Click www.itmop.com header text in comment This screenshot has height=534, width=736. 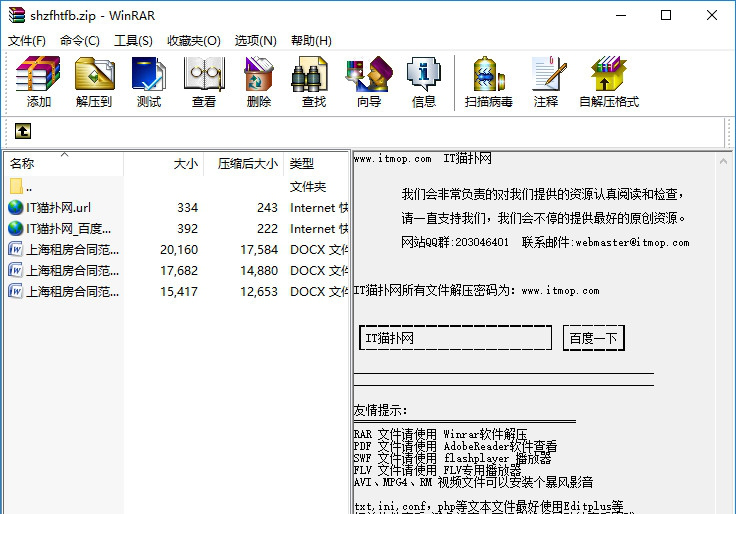[x=392, y=159]
